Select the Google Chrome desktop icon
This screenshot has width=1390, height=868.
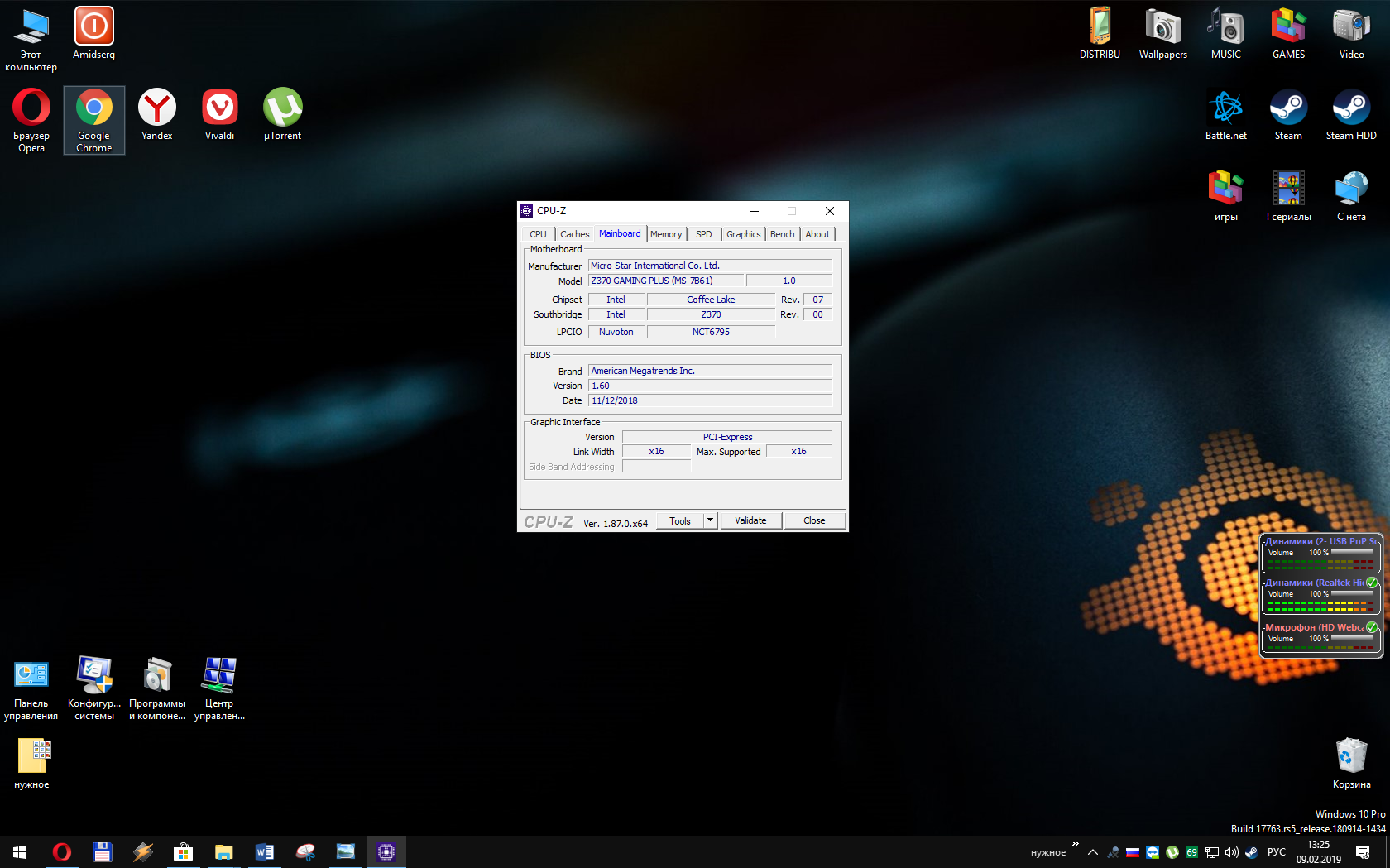[94, 121]
